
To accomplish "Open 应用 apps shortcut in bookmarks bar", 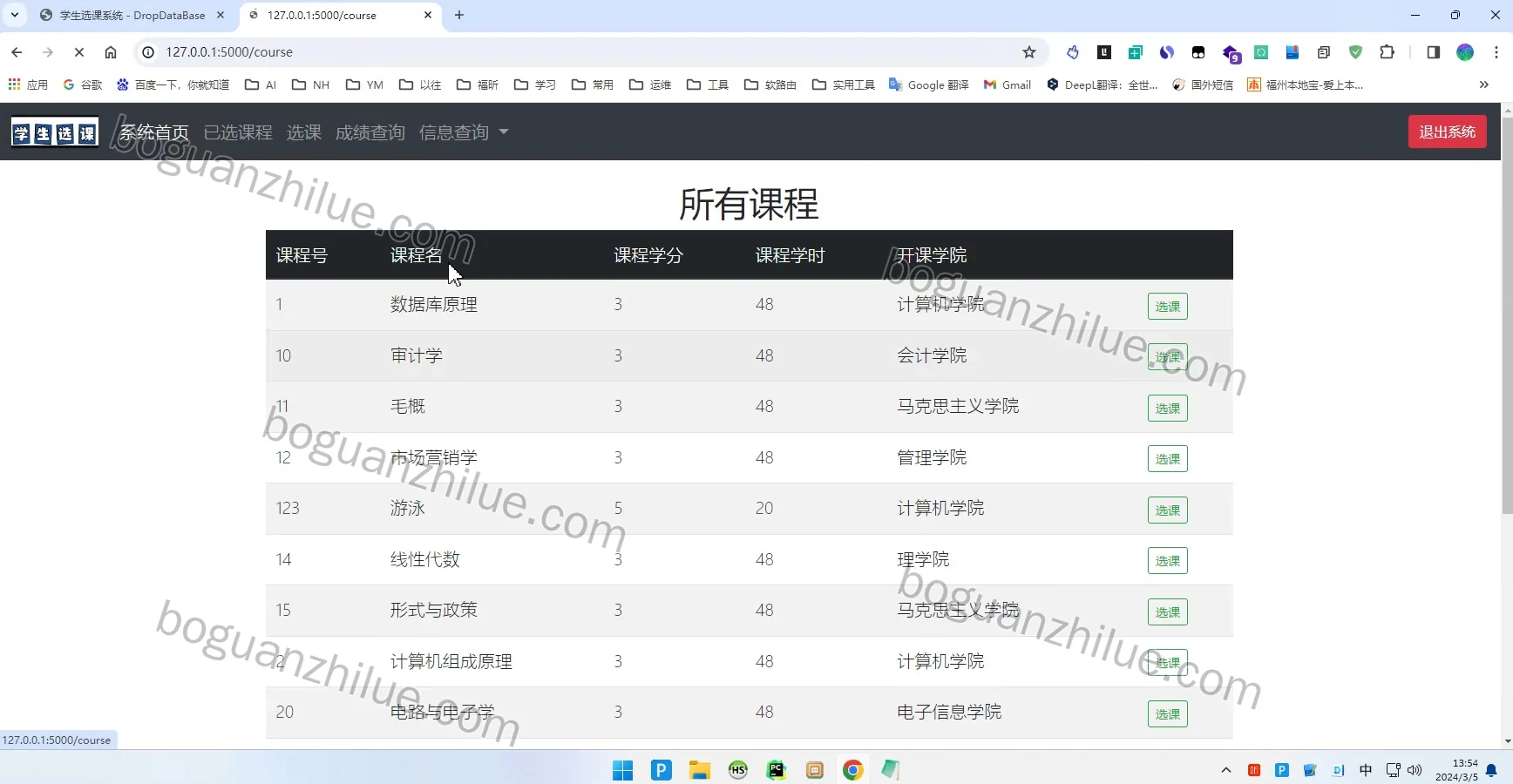I will pyautogui.click(x=28, y=84).
